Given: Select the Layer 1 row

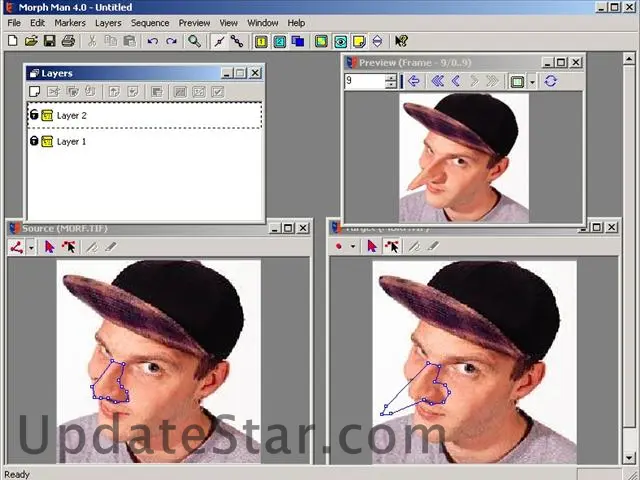Looking at the screenshot, I should 144,142.
